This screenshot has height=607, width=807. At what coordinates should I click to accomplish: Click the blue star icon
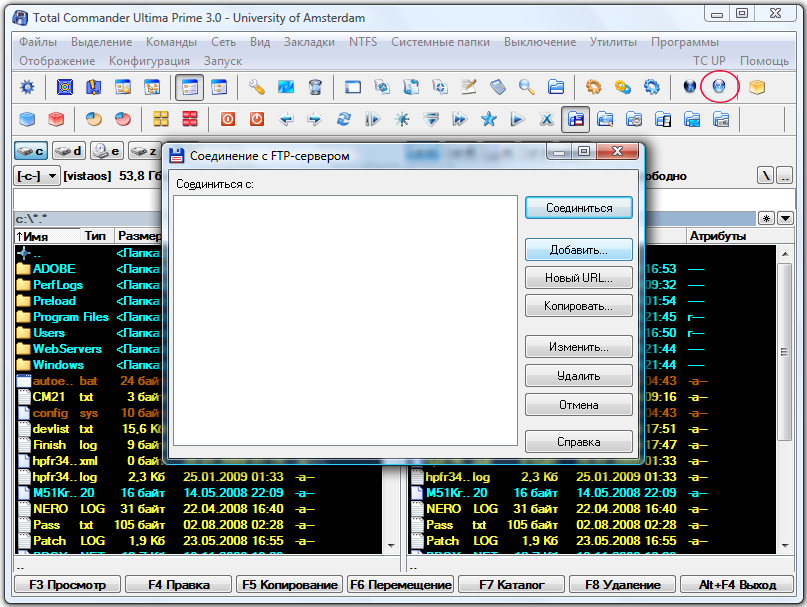click(x=488, y=119)
